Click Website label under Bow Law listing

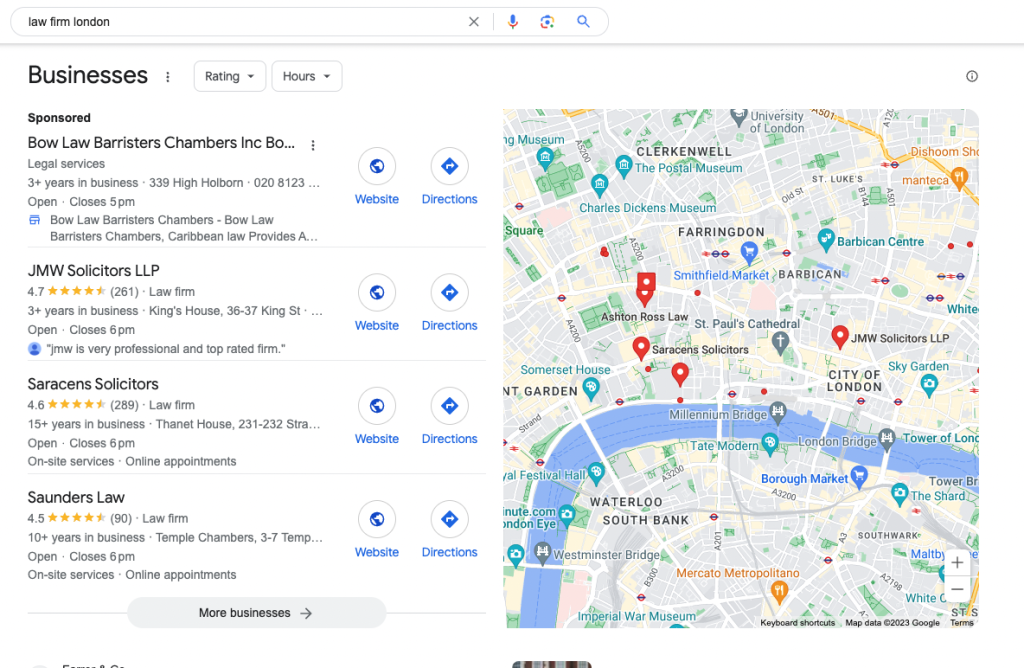click(x=377, y=199)
